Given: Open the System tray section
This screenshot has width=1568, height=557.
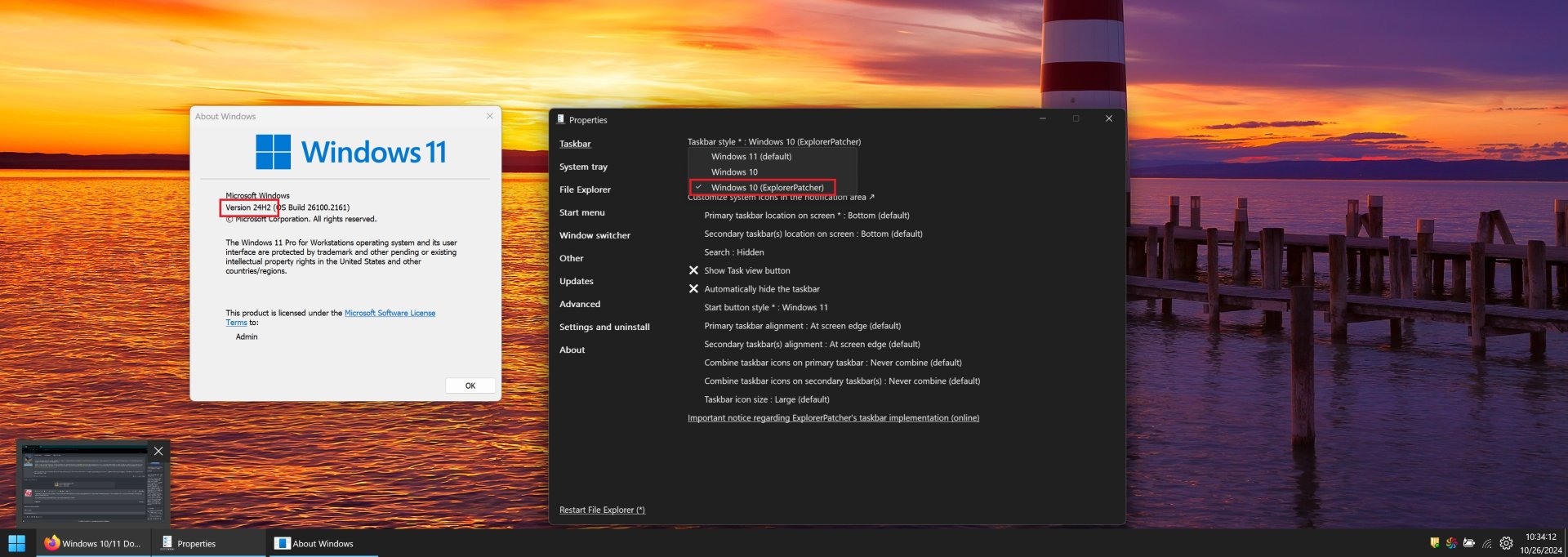Looking at the screenshot, I should click(x=583, y=167).
